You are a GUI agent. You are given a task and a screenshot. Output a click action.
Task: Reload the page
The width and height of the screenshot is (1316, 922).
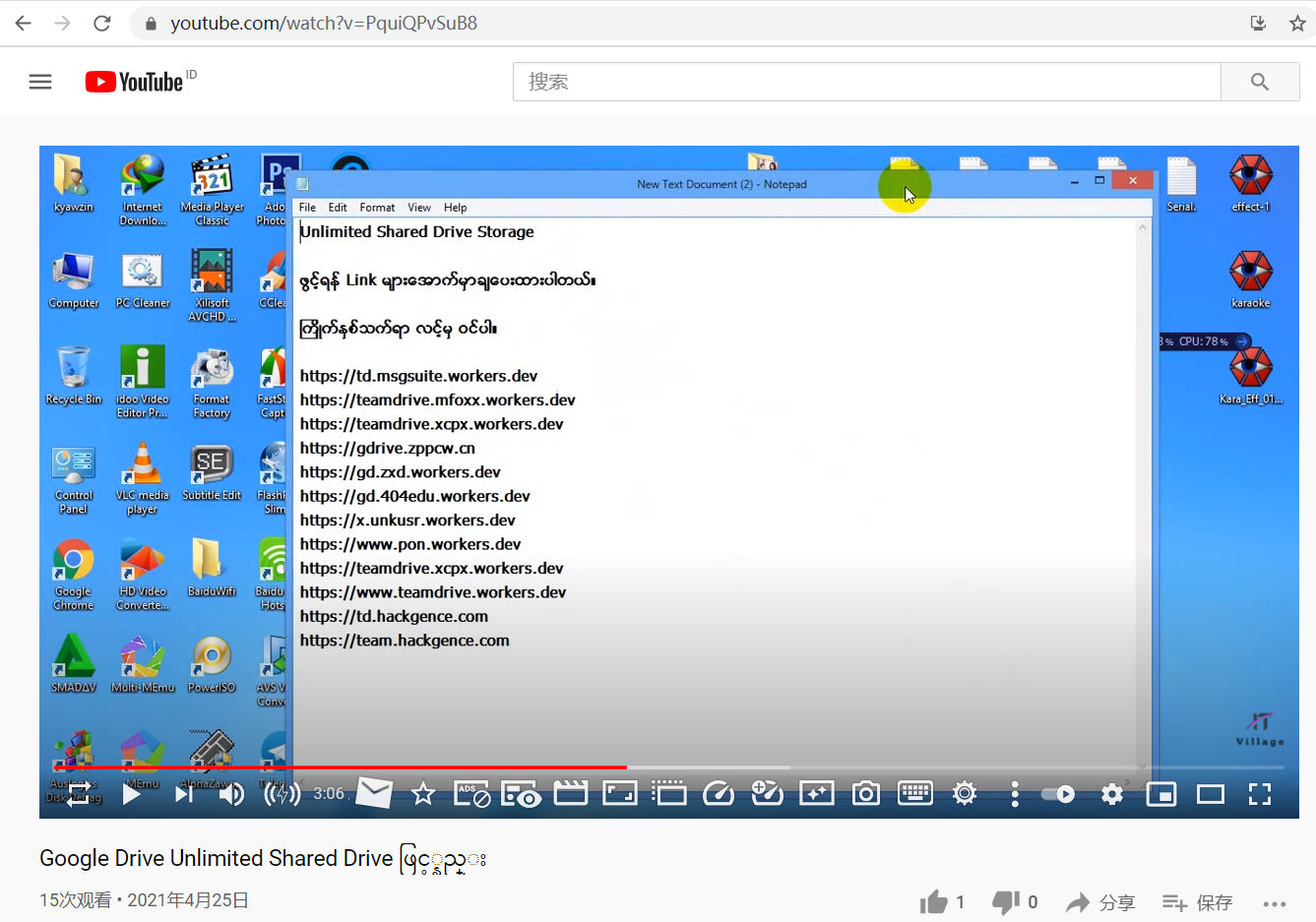click(102, 23)
